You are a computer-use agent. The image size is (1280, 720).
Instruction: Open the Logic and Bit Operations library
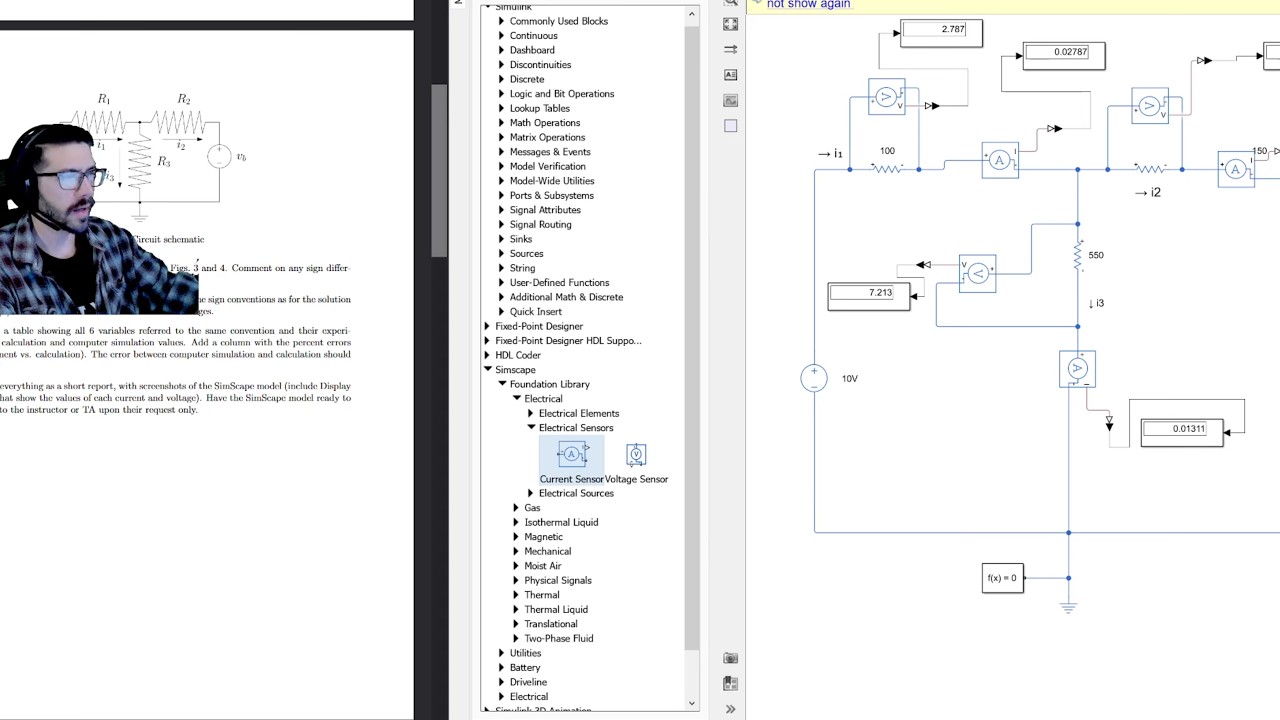pos(562,94)
